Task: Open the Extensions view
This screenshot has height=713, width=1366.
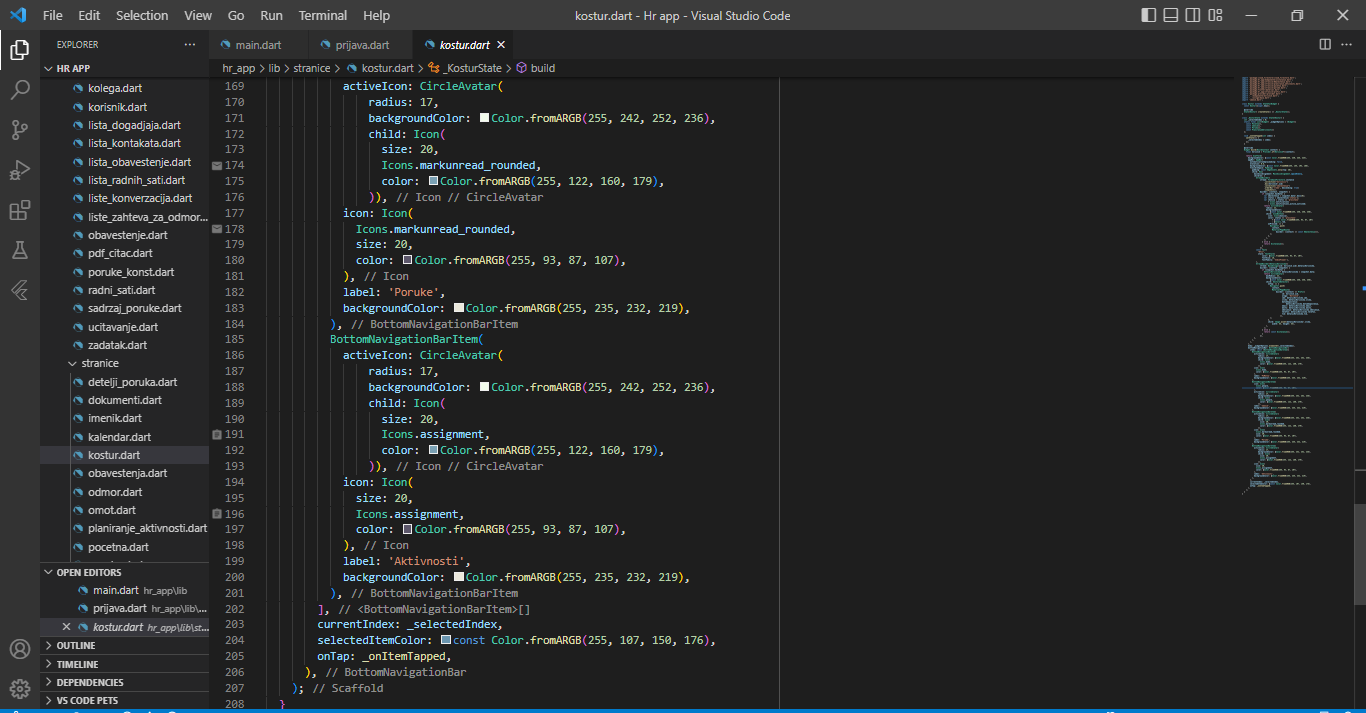Action: point(20,210)
